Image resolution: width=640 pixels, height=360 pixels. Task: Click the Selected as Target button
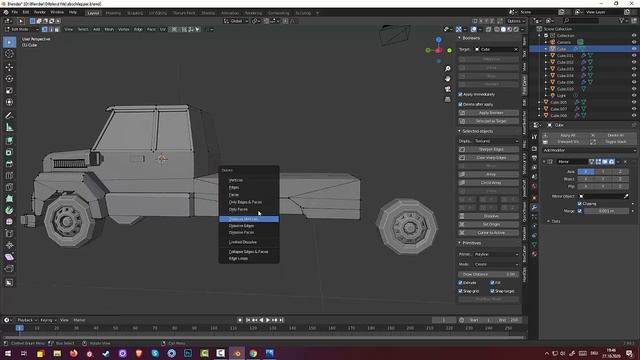(489, 121)
